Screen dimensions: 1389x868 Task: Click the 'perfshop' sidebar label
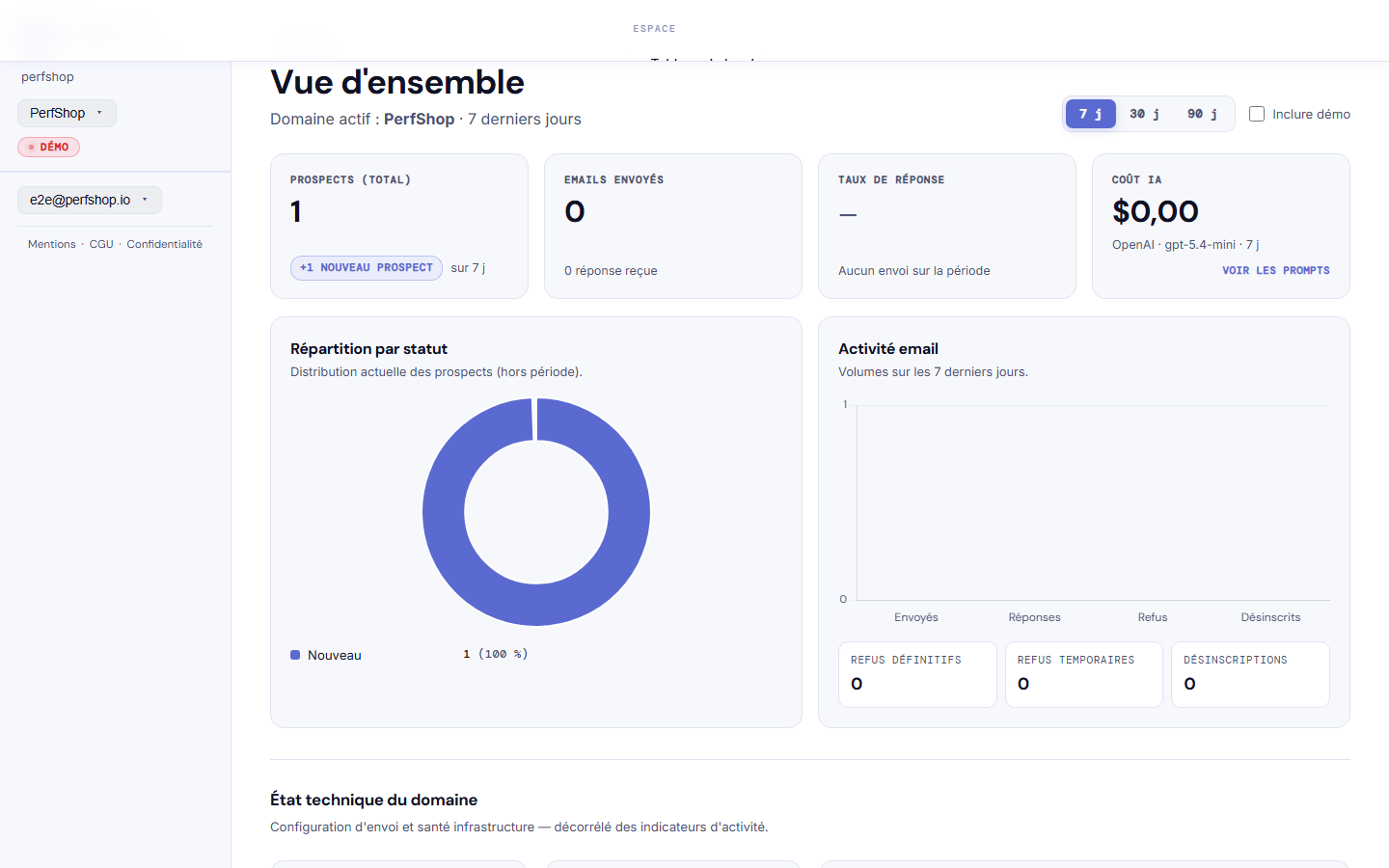coord(47,77)
